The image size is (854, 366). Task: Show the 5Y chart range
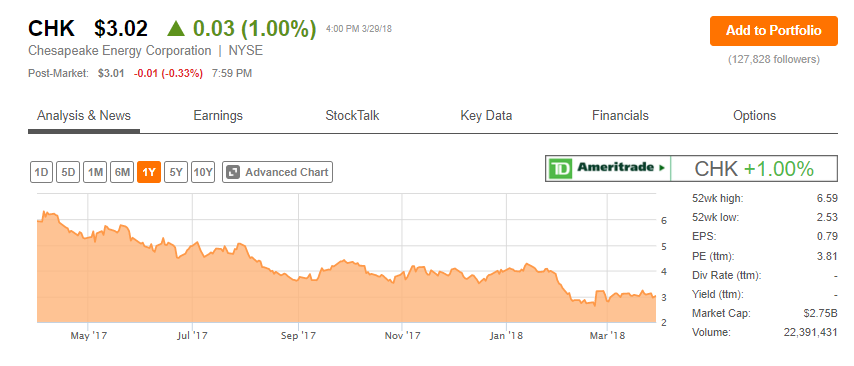point(176,173)
